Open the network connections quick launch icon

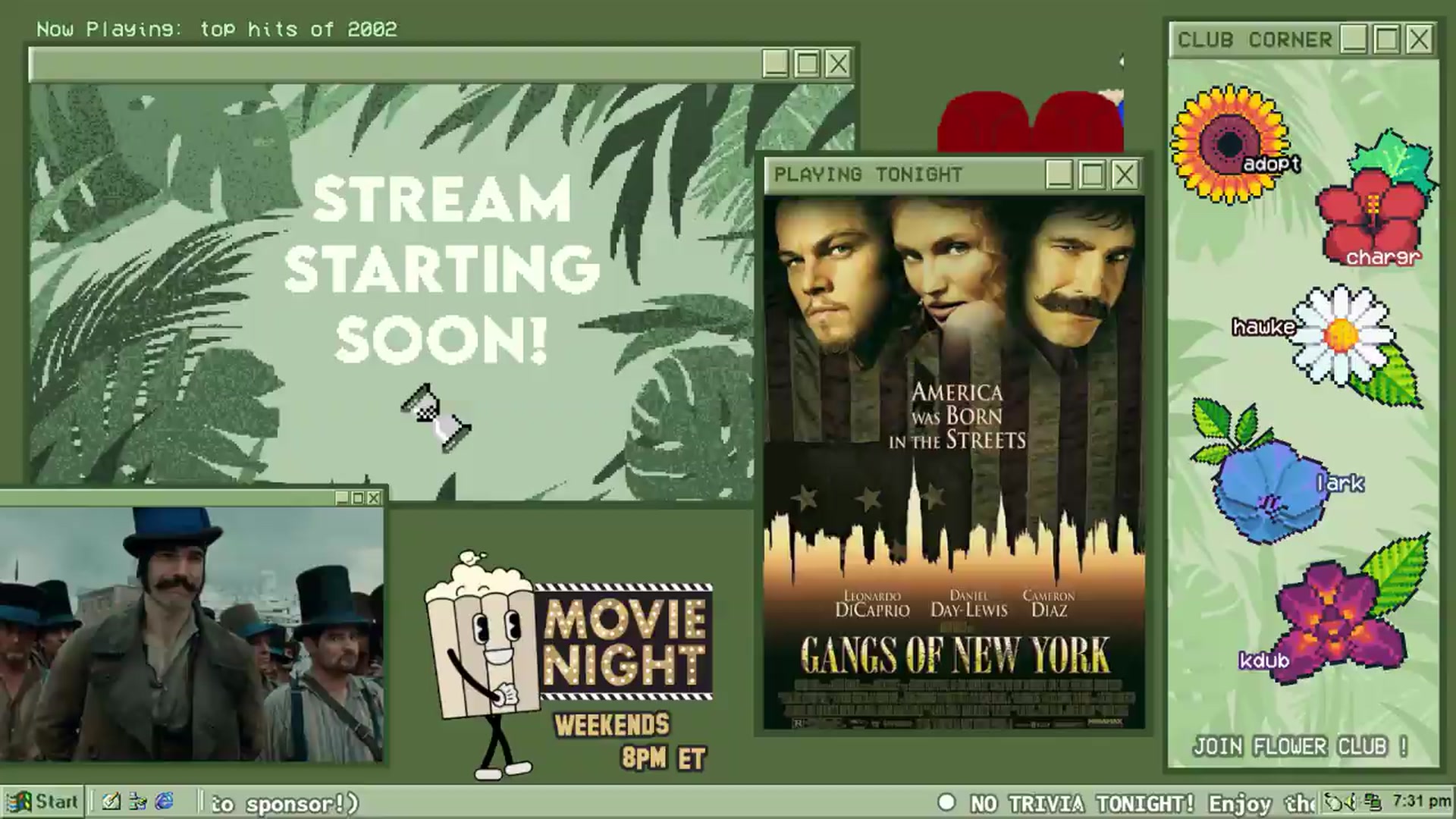point(138,802)
